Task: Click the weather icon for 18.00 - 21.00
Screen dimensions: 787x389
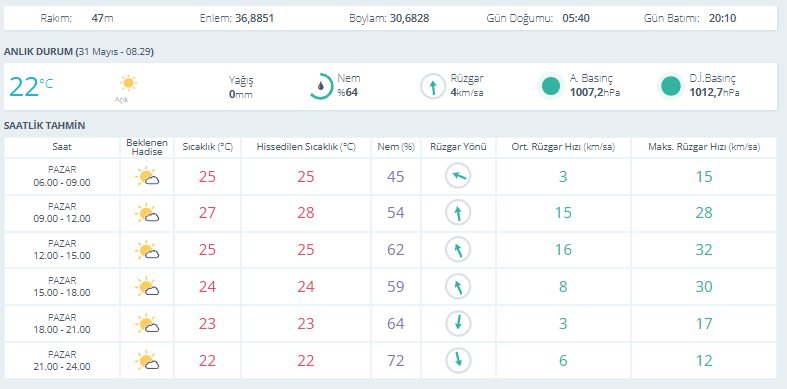Action: tap(147, 324)
